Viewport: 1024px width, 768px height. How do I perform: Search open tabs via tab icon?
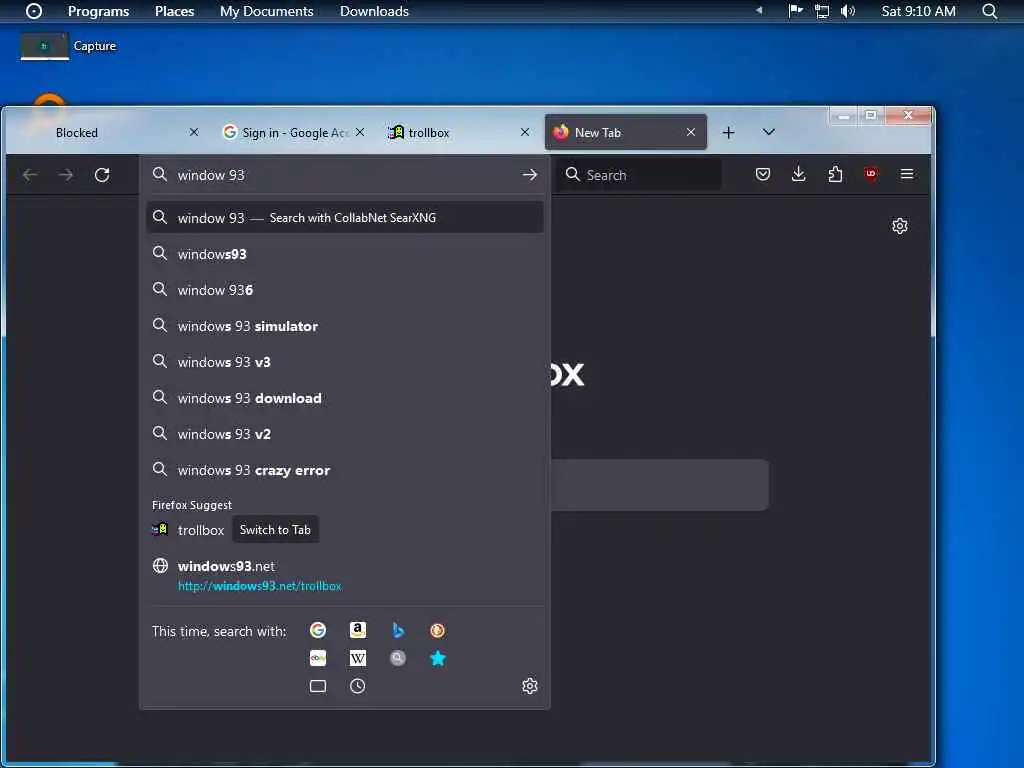point(318,686)
